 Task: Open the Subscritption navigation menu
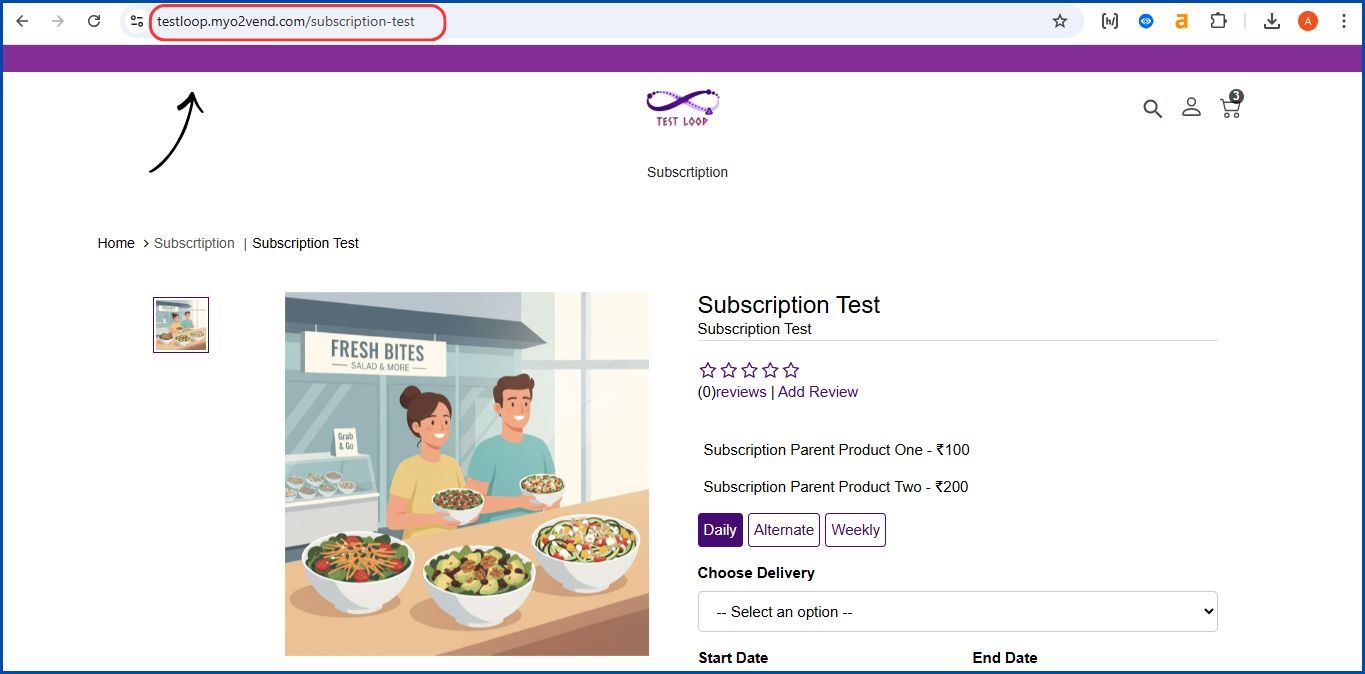(x=687, y=172)
